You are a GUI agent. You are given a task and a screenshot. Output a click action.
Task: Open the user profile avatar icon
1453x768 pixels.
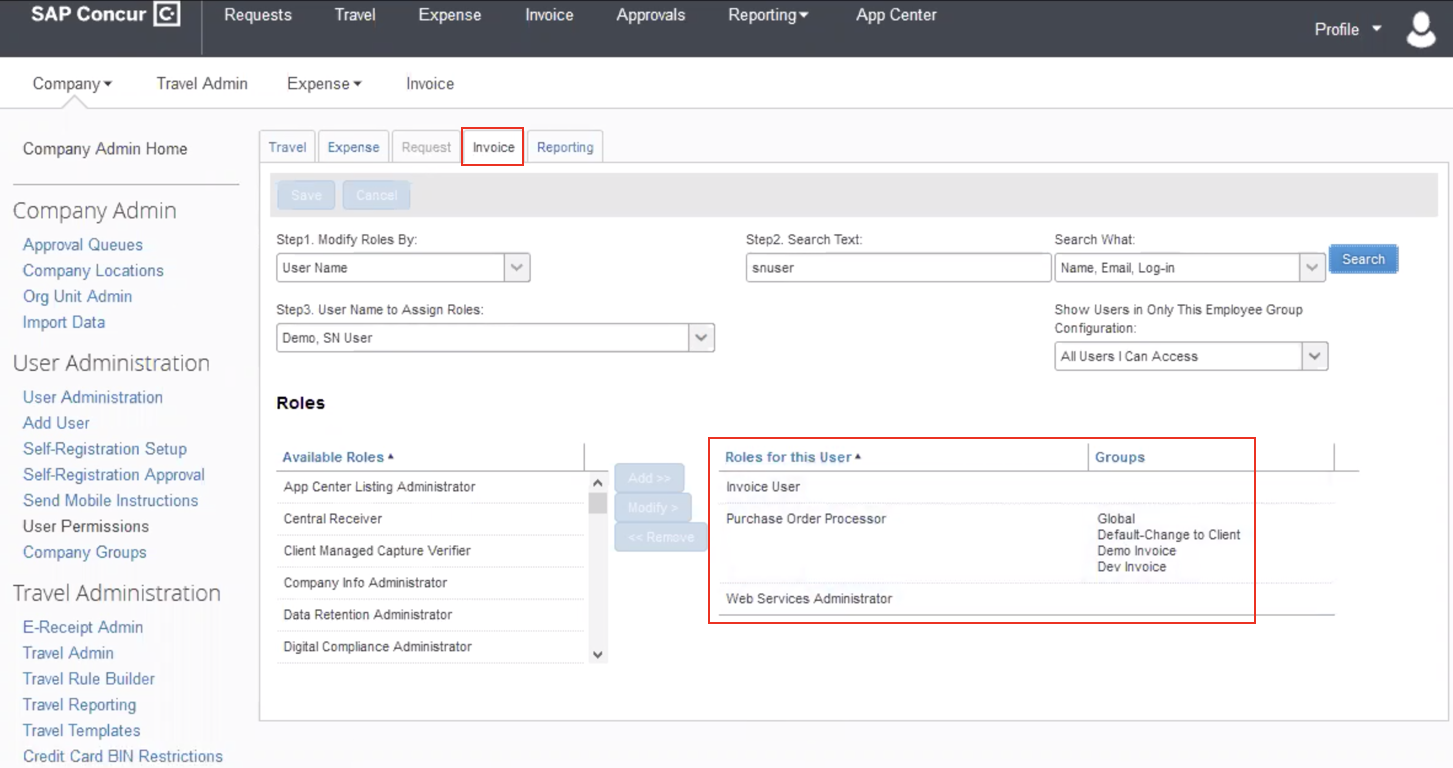click(1421, 29)
